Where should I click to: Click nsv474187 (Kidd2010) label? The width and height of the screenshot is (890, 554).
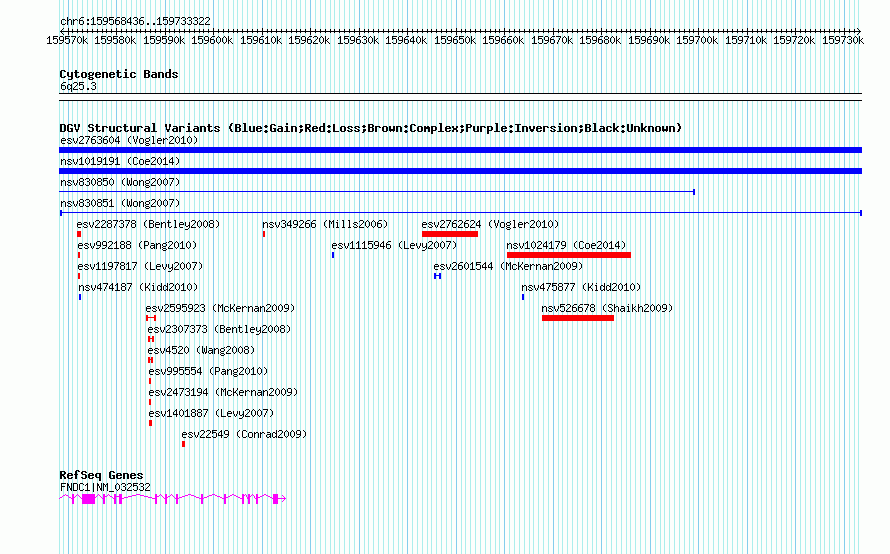(138, 287)
